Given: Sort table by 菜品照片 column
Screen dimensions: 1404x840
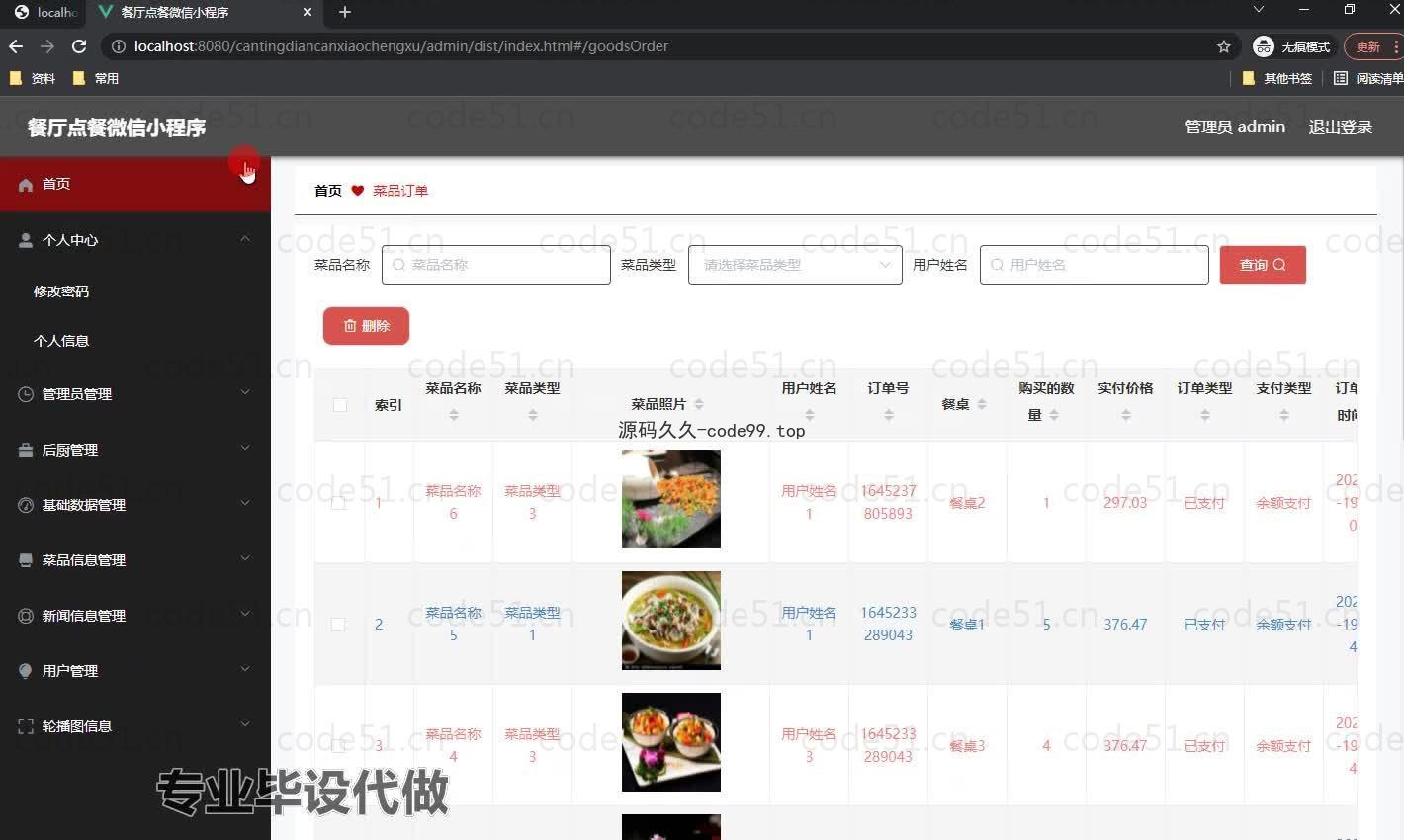Looking at the screenshot, I should (x=699, y=404).
